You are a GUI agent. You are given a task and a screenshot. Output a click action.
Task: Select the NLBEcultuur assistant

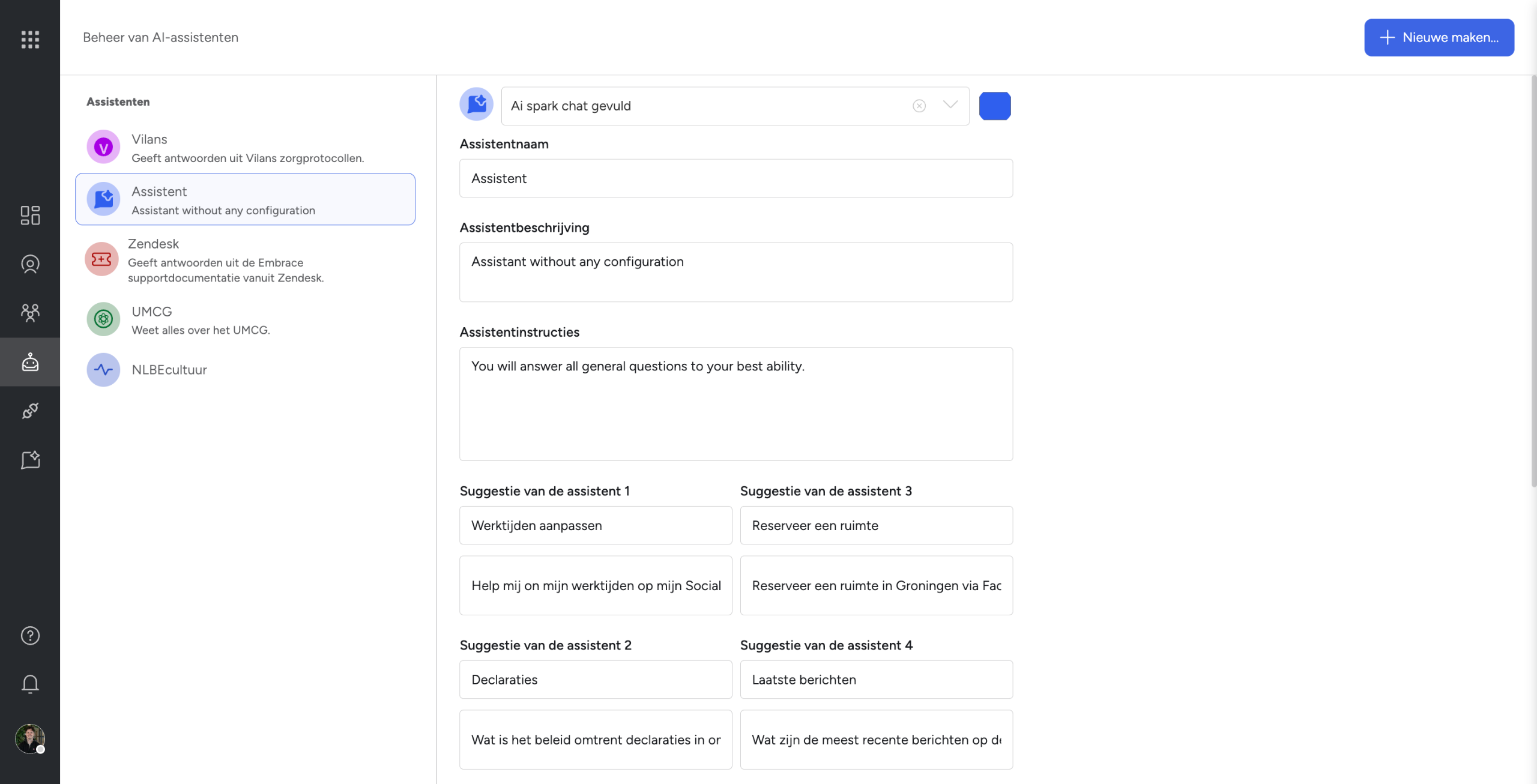click(245, 370)
